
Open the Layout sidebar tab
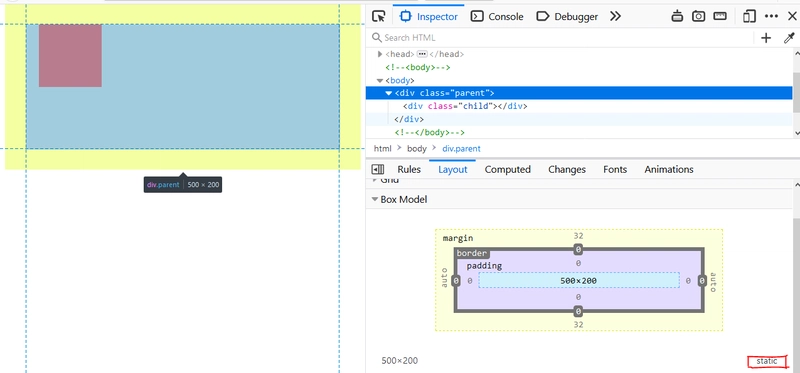point(453,169)
